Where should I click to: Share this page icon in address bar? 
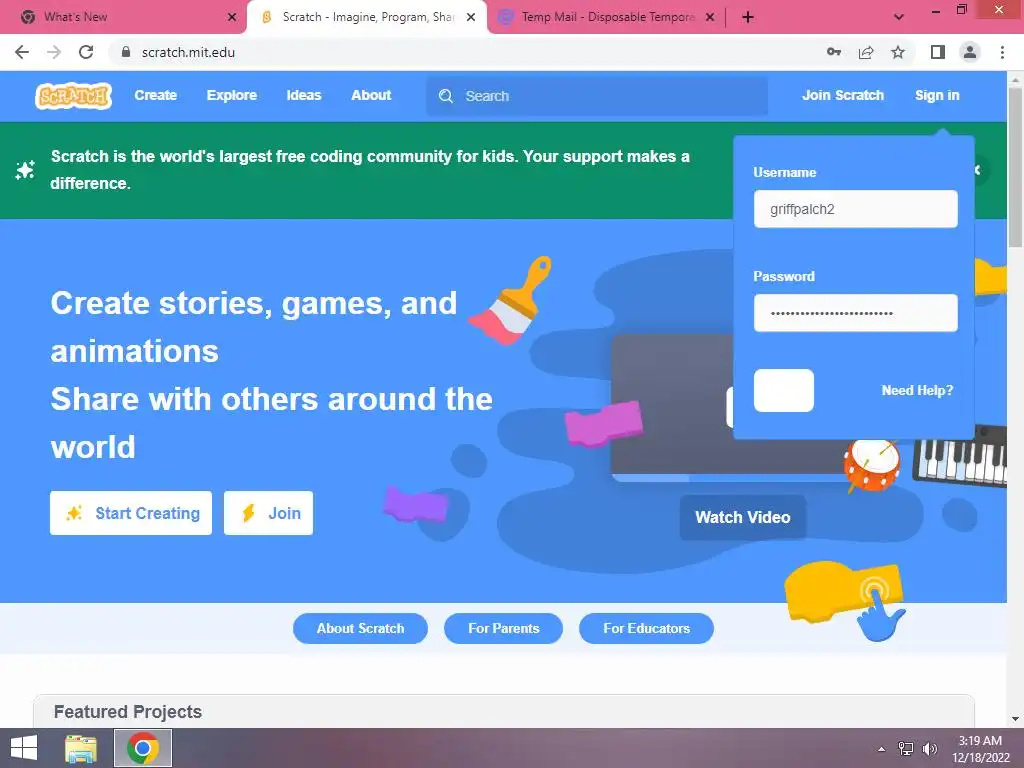tap(866, 52)
